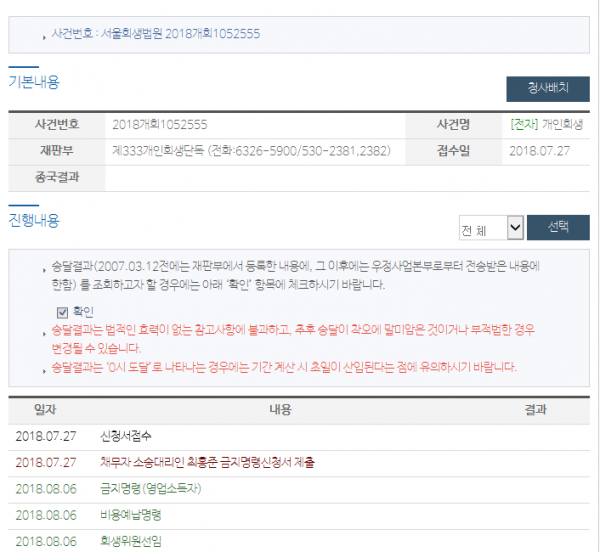Select the 비용예납명령 entry

pos(131,515)
